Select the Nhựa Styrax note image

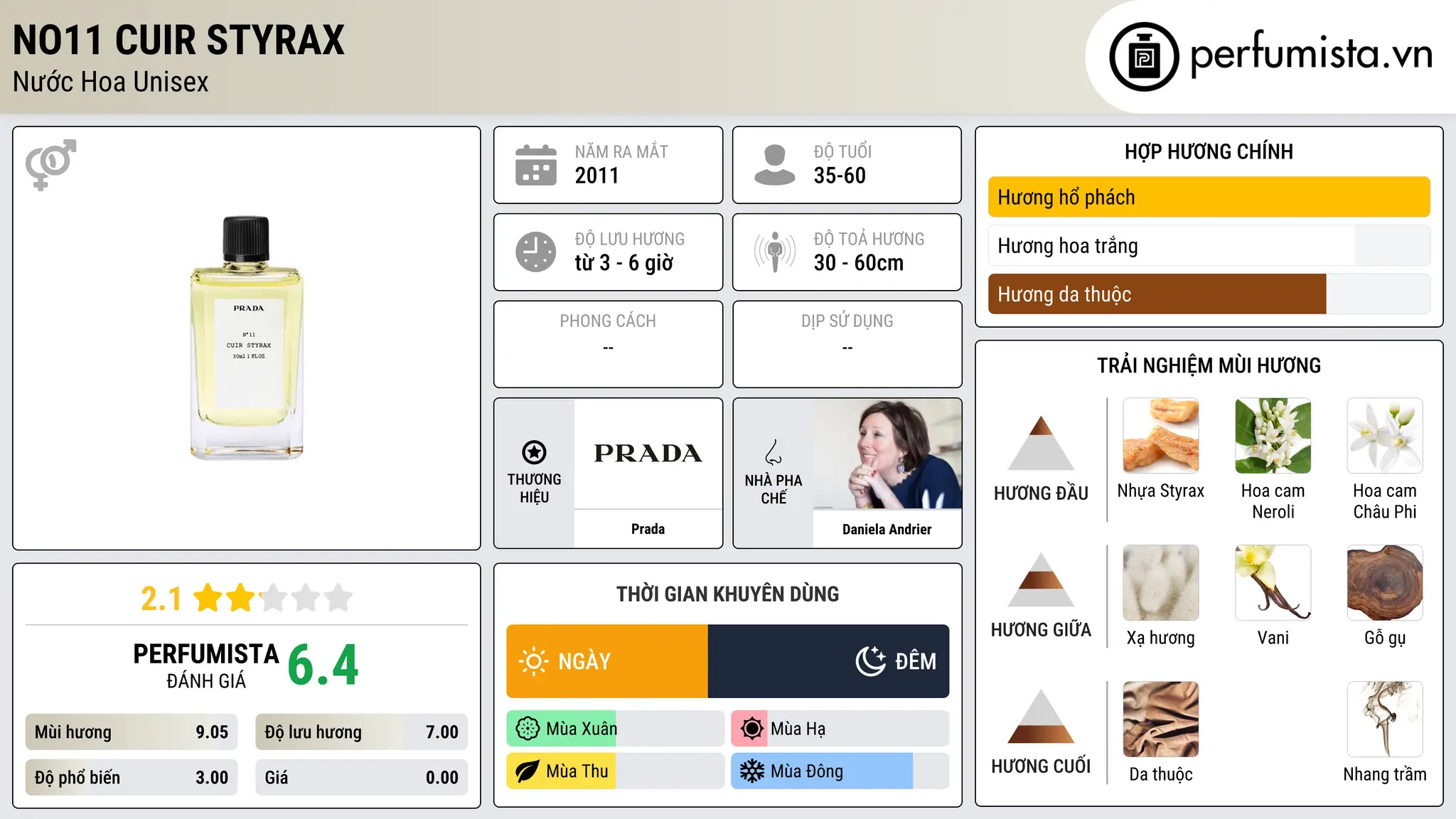click(x=1161, y=436)
